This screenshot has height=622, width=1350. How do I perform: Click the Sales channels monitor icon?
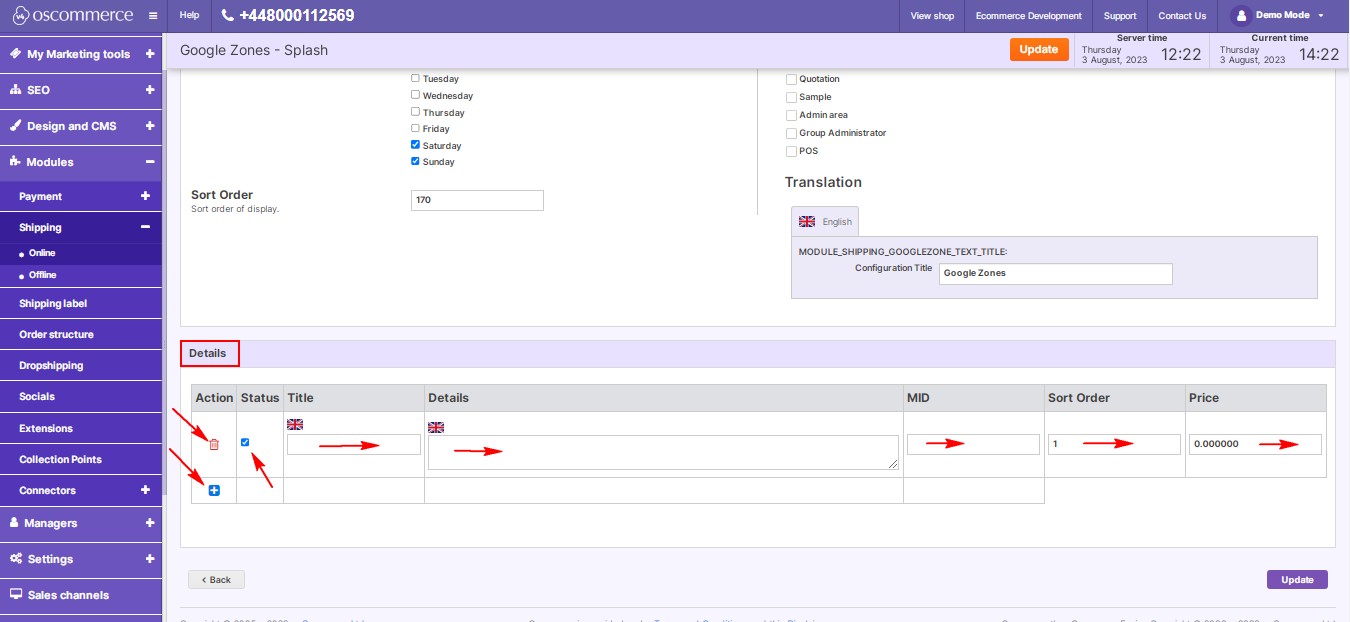coord(16,595)
